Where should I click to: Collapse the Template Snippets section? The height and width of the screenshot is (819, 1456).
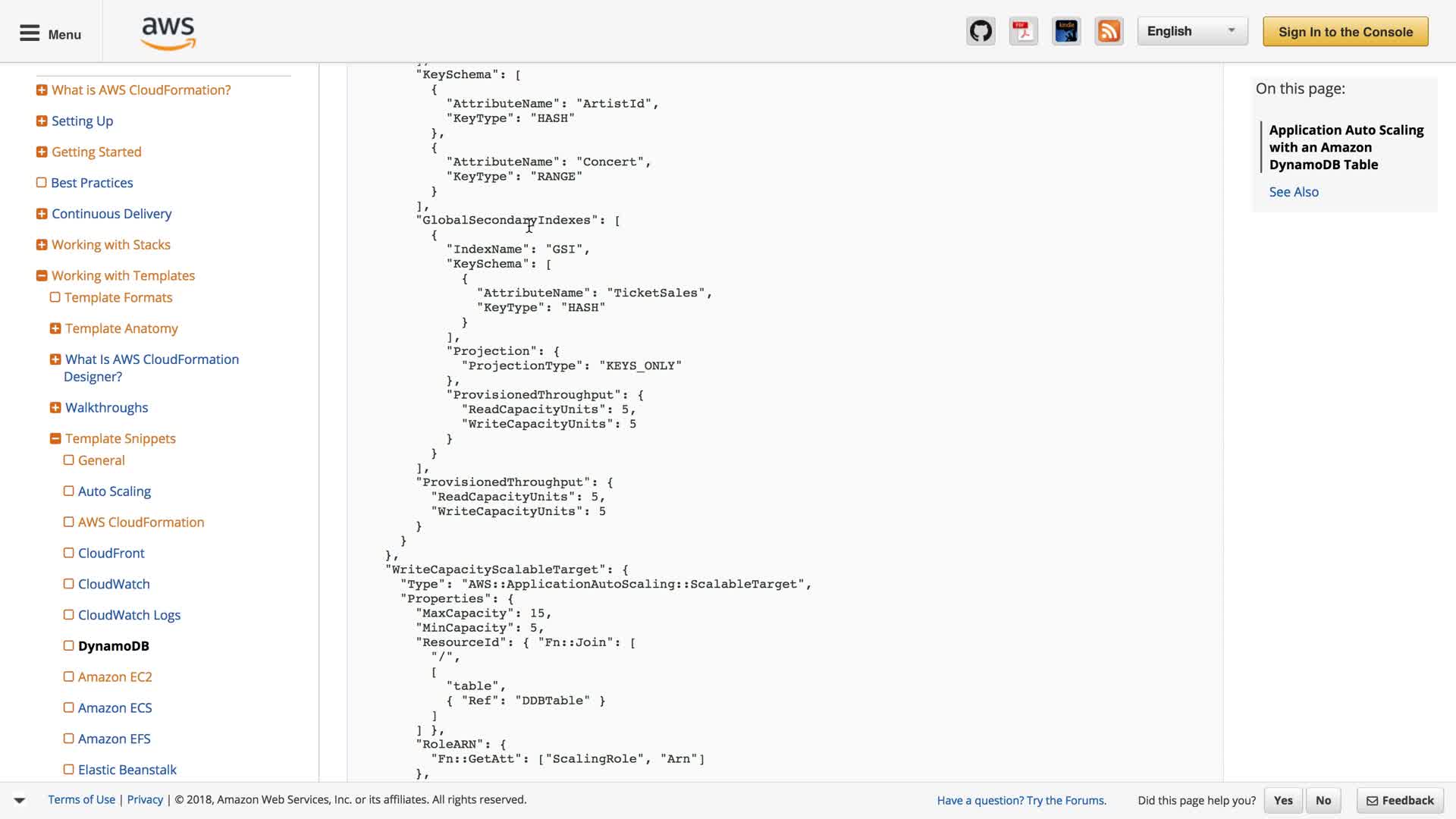coord(55,438)
